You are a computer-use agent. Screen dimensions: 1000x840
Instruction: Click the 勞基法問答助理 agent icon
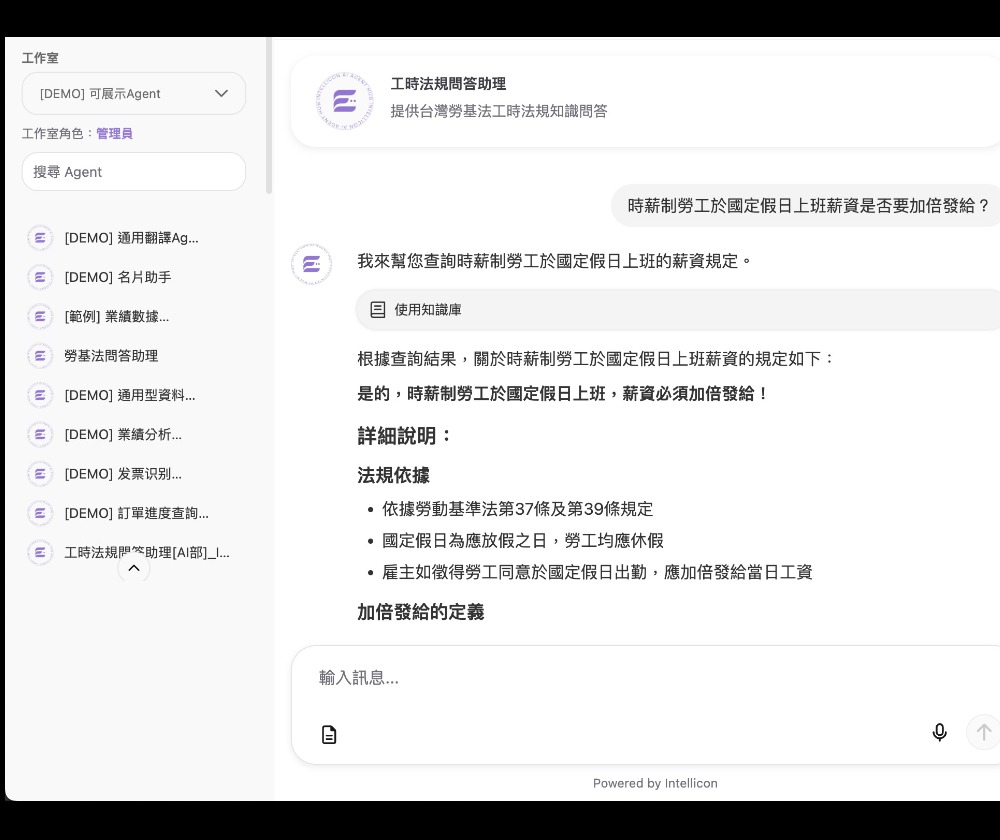coord(40,355)
